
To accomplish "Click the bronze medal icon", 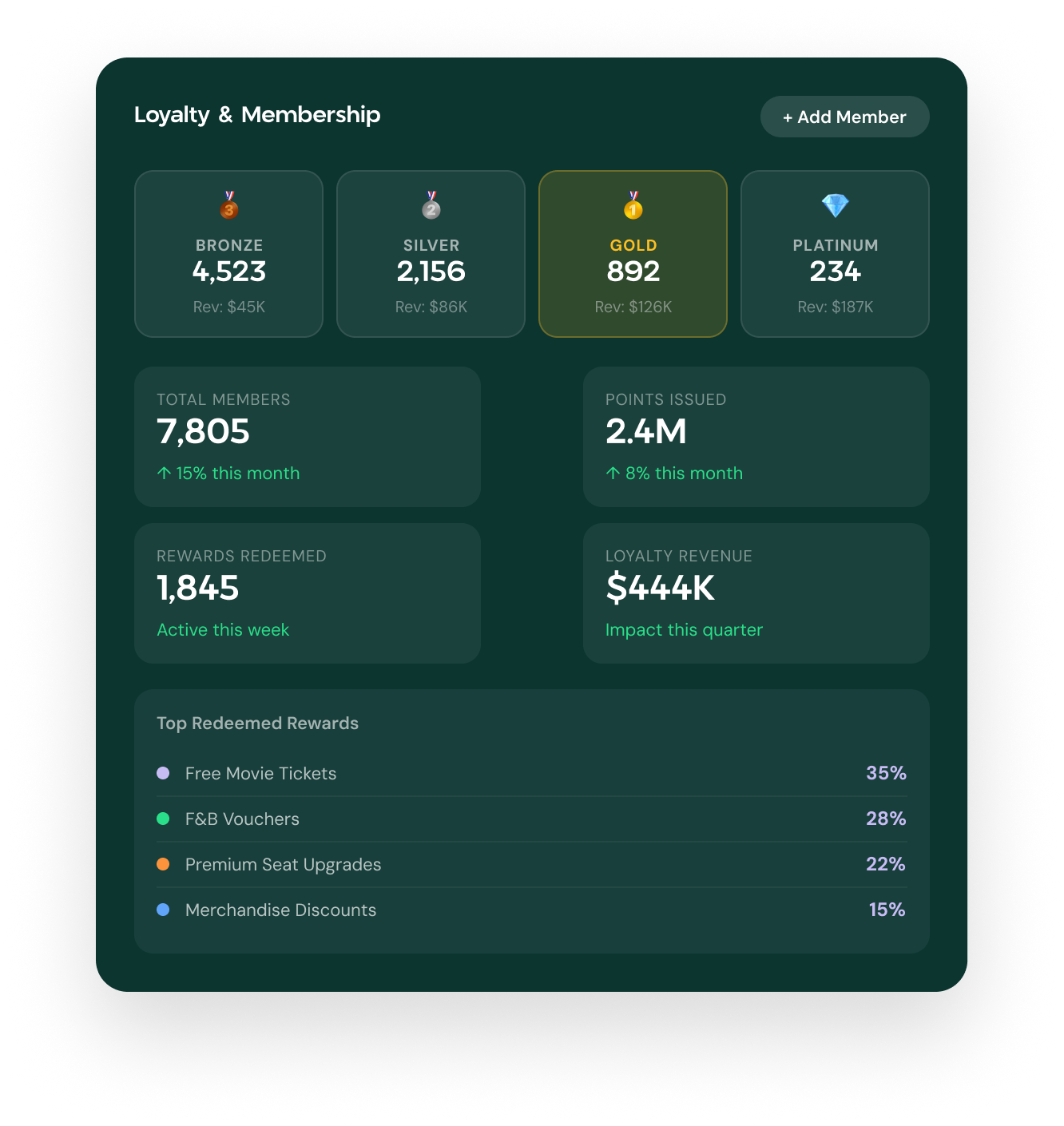I will click(229, 206).
